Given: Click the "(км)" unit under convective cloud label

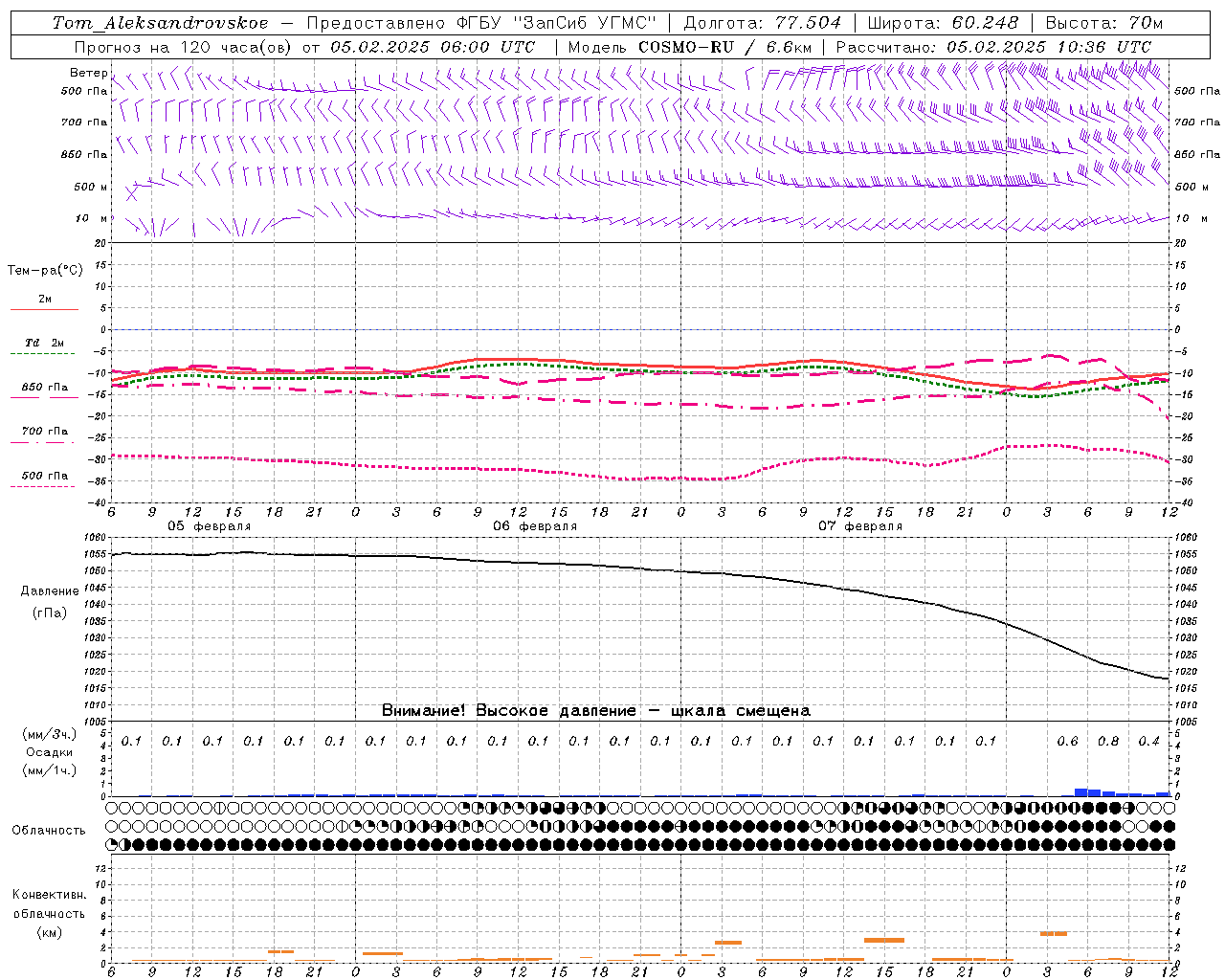Looking at the screenshot, I should click(49, 932).
